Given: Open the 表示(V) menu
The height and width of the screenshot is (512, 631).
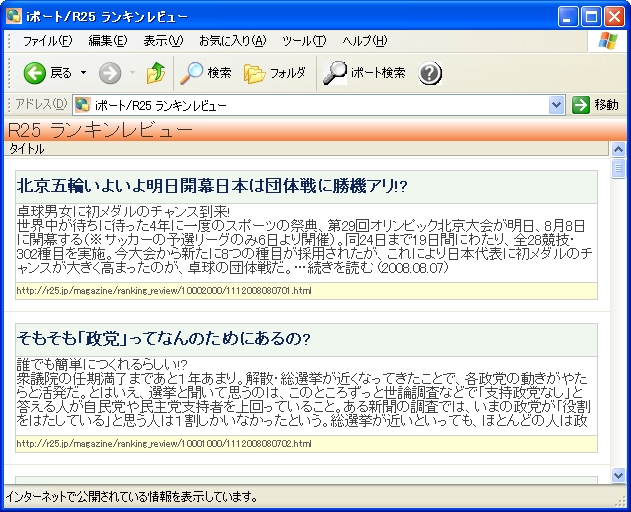Looking at the screenshot, I should click(x=163, y=41).
